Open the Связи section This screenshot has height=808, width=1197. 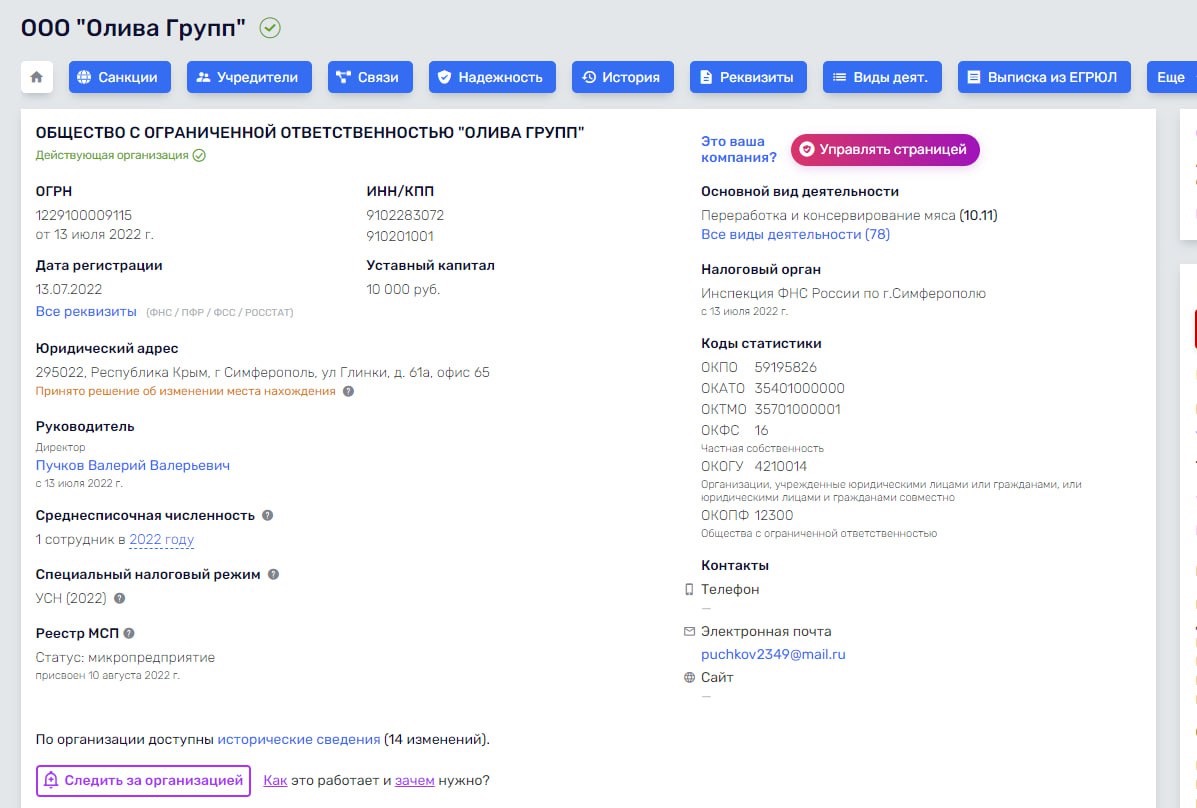[x=370, y=77]
